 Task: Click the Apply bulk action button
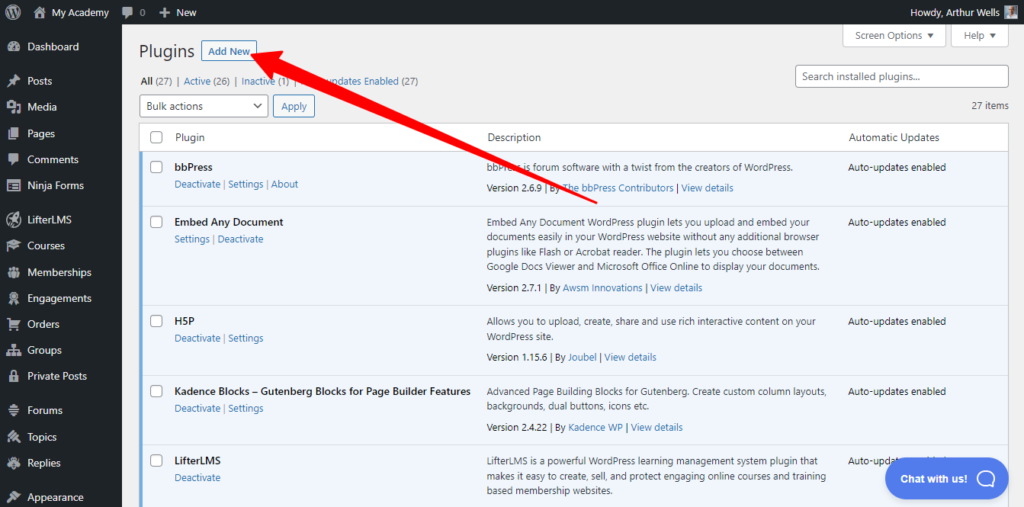pyautogui.click(x=294, y=106)
